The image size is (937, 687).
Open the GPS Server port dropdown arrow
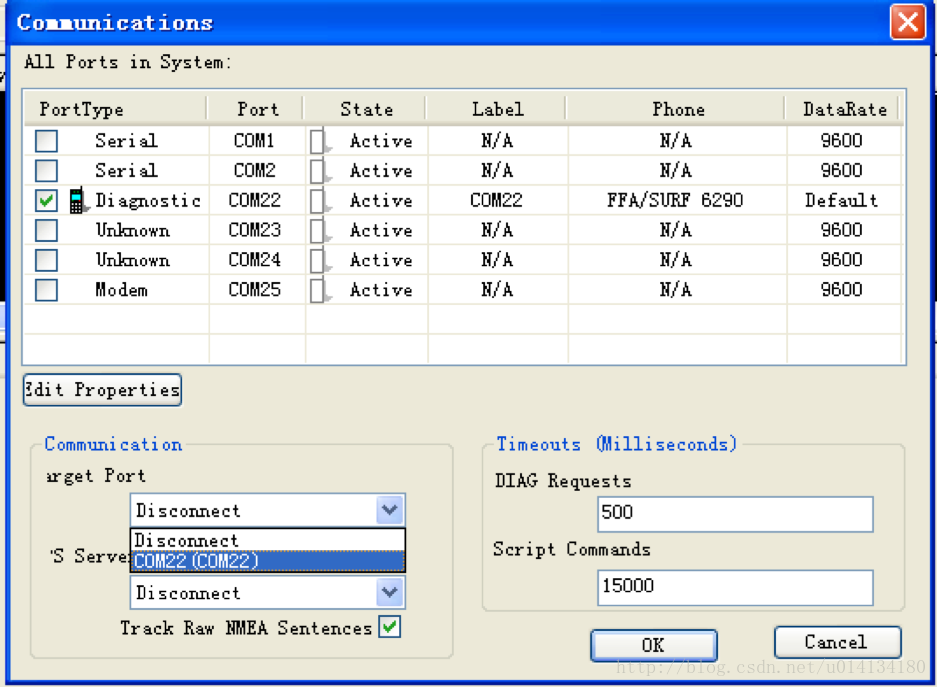pos(390,593)
